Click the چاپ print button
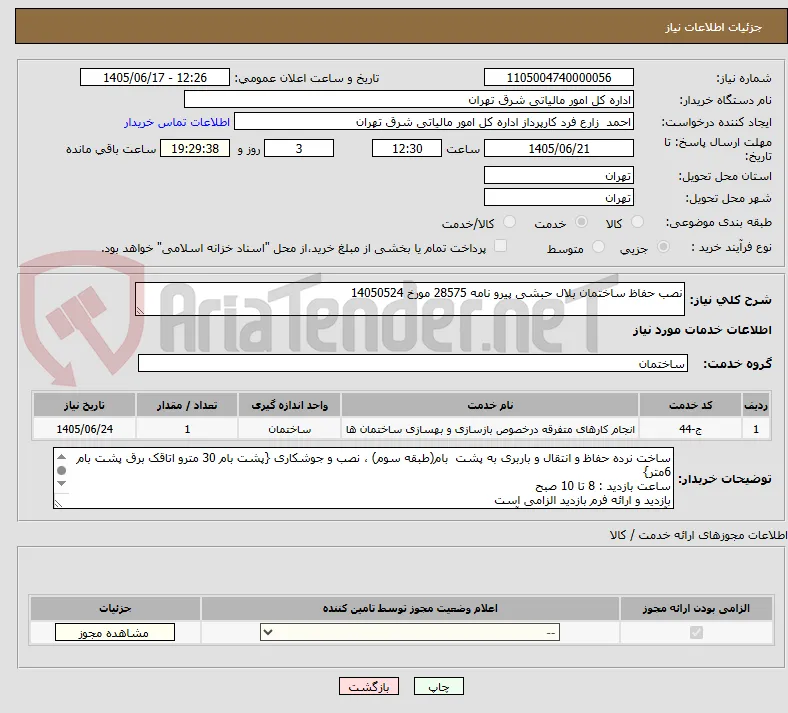This screenshot has height=713, width=788. pos(439,686)
